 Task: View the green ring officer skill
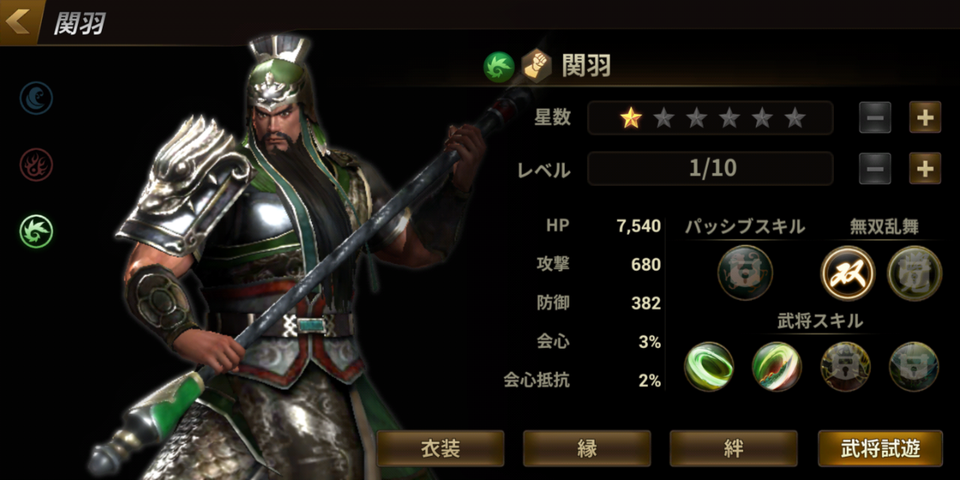click(x=709, y=367)
